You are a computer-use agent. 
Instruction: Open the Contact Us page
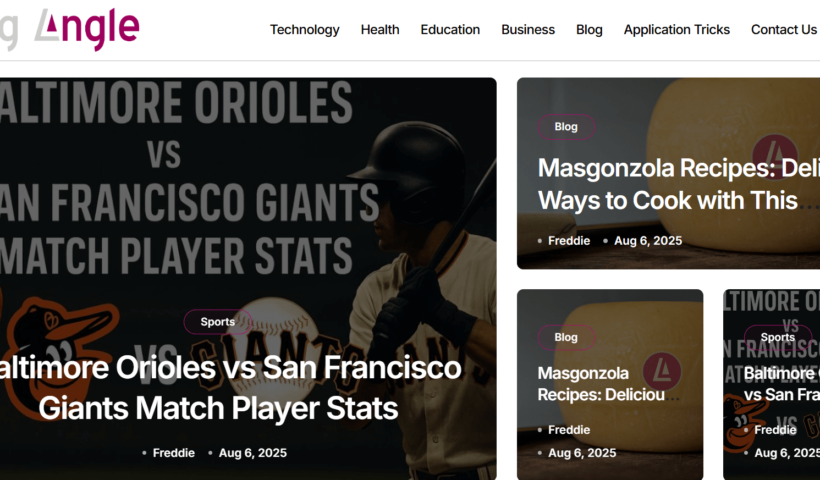coord(783,30)
